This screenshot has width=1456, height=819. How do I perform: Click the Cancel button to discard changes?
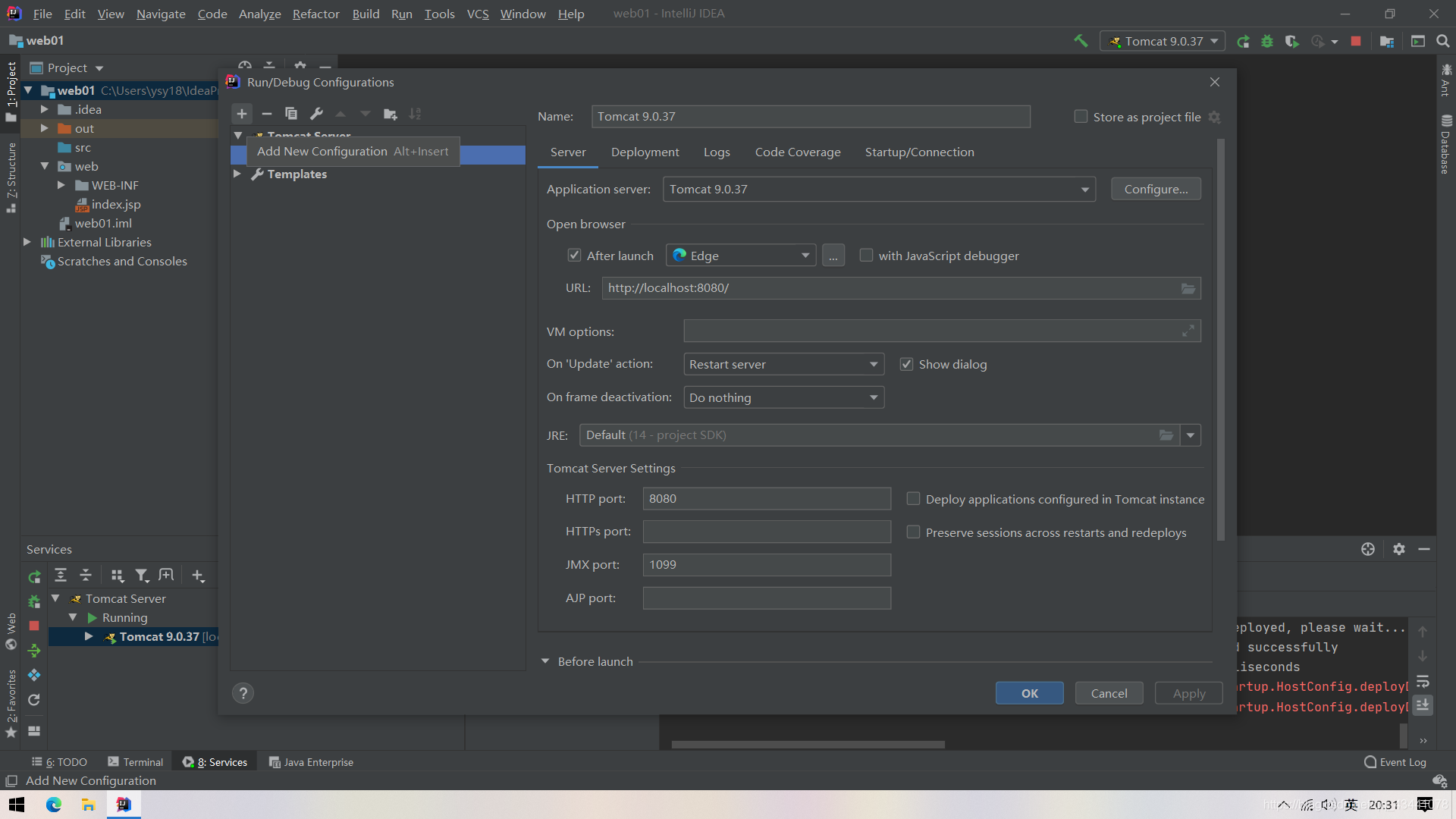(1109, 693)
